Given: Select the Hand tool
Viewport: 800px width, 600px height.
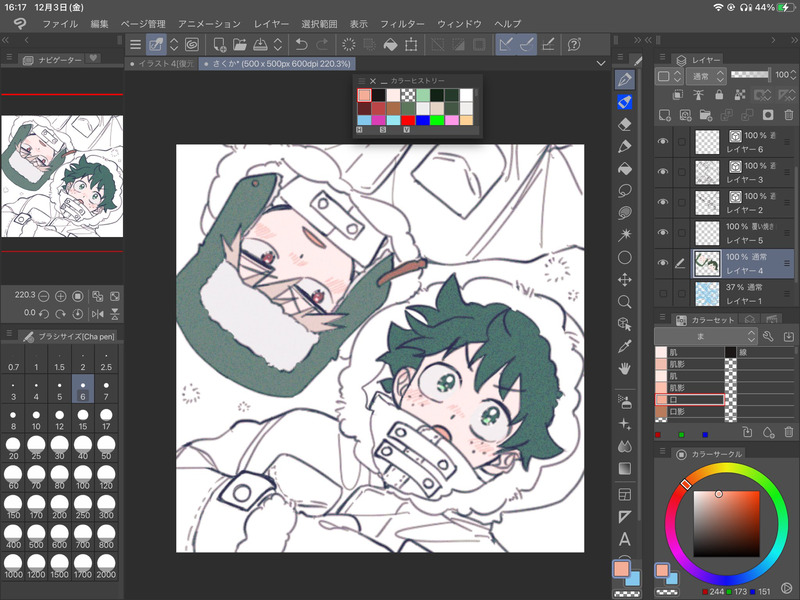Looking at the screenshot, I should tap(624, 368).
